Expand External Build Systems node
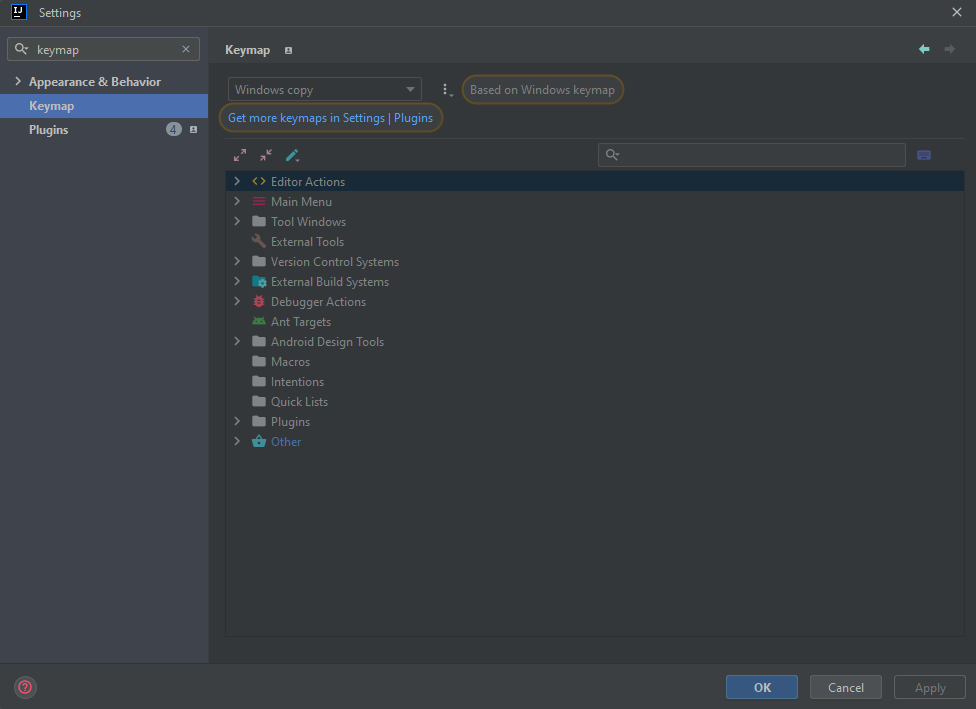Screen dimensions: 976x709 [237, 281]
